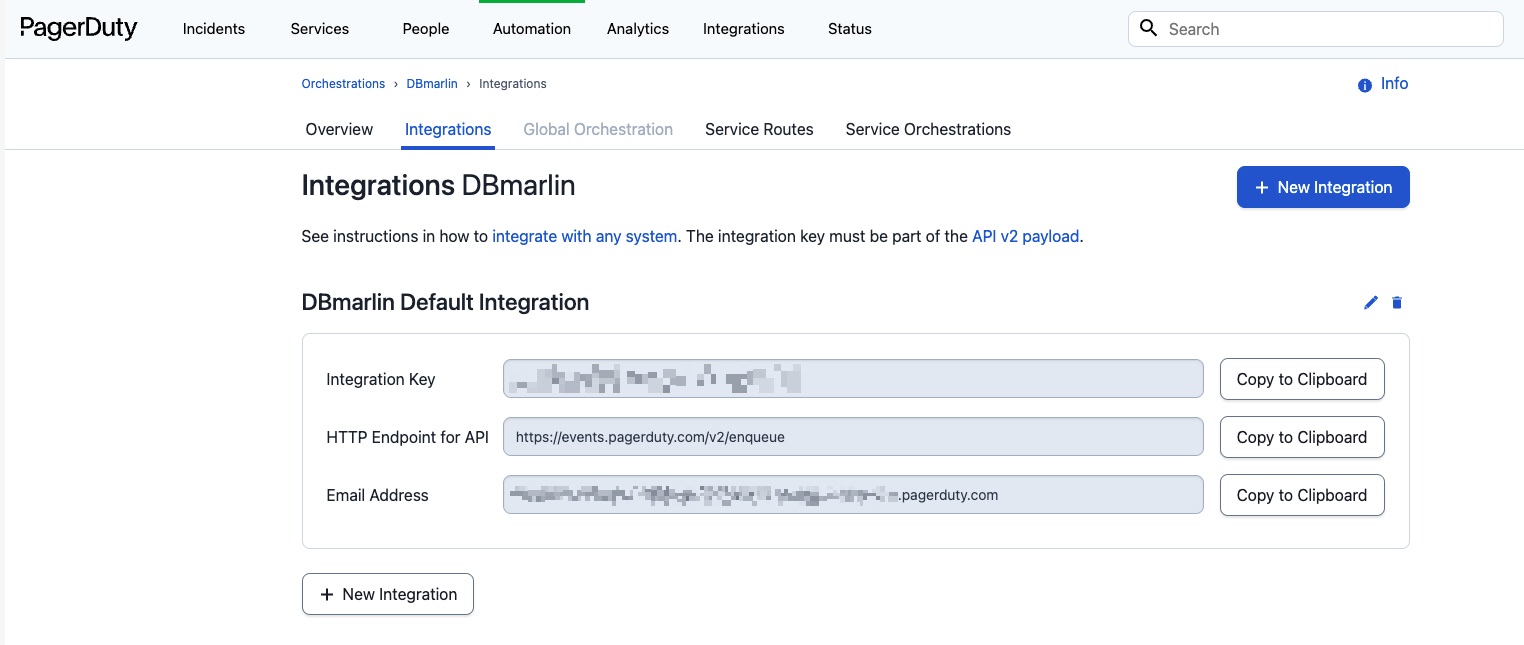Delete DBmarlin Default Integration with trash icon
The image size is (1524, 645).
coord(1397,303)
